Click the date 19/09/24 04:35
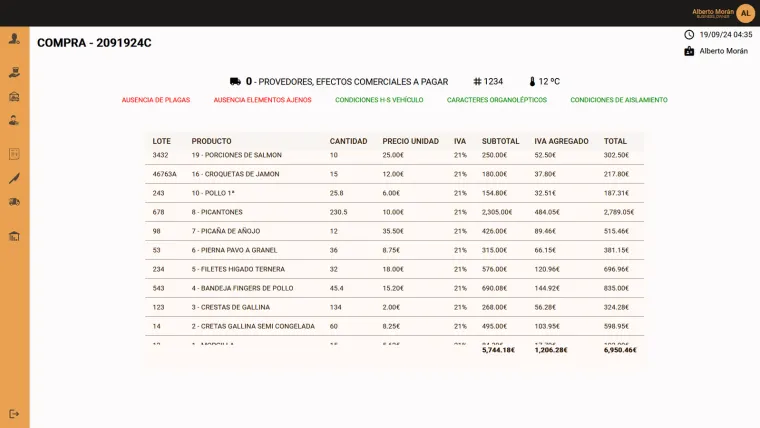Viewport: 760px width, 428px height. 726,34
